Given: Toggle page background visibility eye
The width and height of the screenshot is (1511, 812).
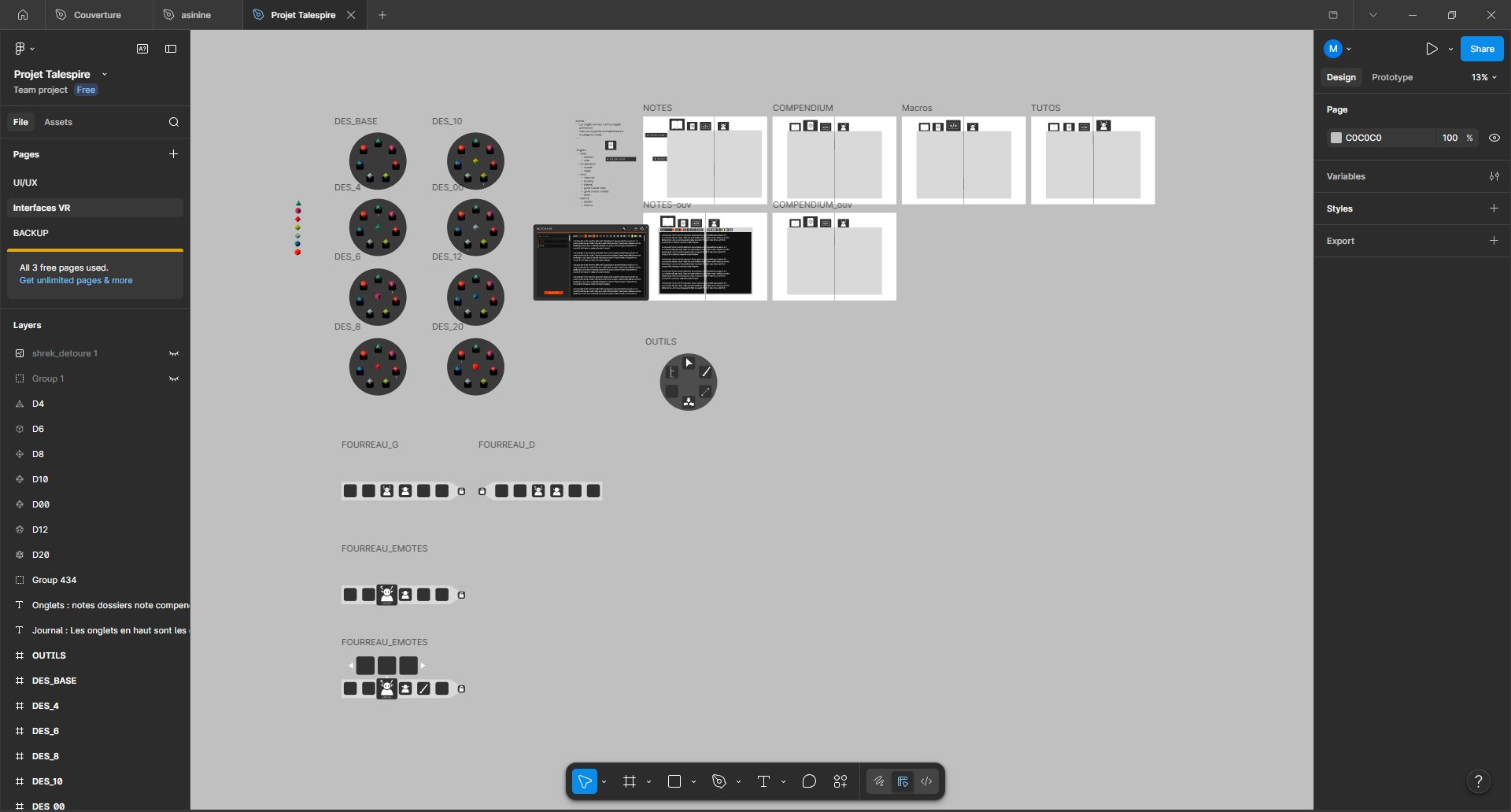Looking at the screenshot, I should coord(1494,138).
